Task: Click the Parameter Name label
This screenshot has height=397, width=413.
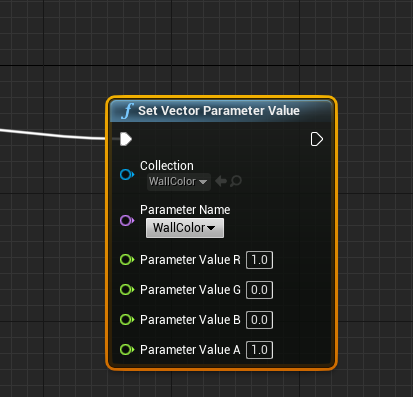Action: [185, 210]
